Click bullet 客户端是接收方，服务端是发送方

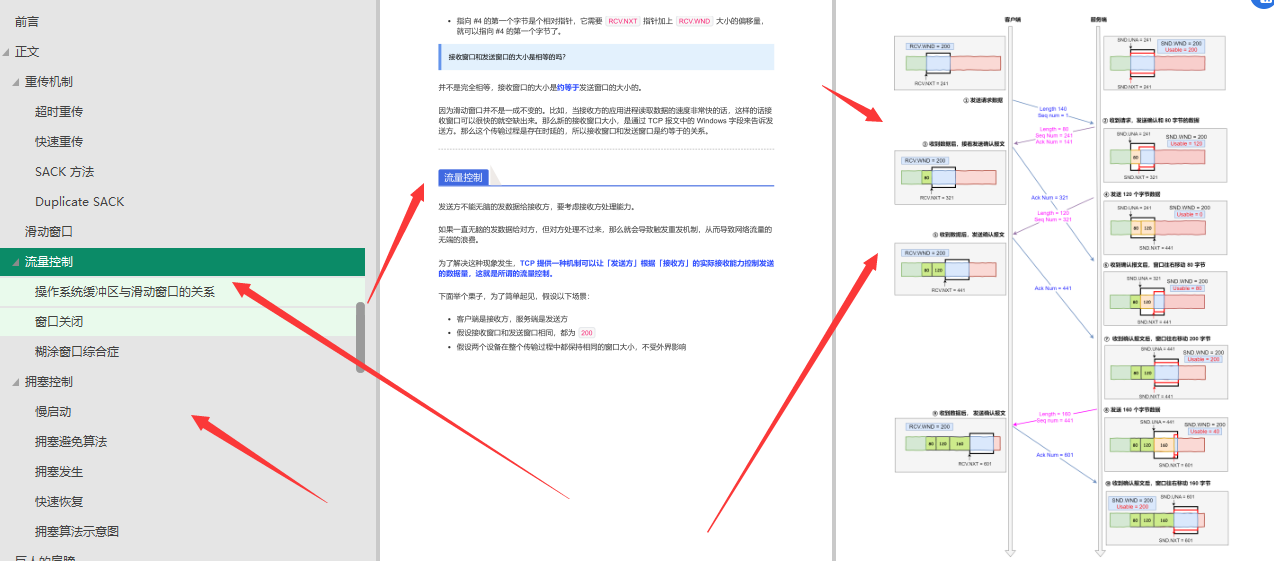click(512, 319)
